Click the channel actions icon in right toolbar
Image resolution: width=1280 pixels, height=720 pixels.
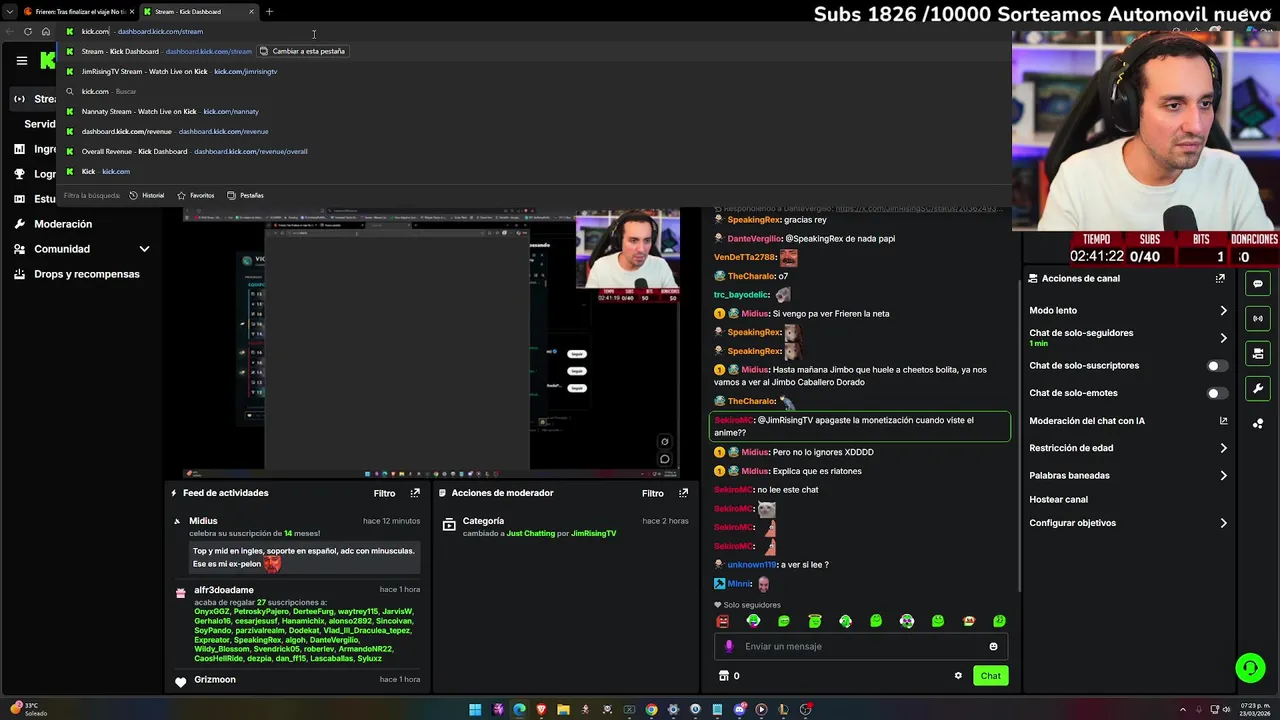coord(1258,354)
